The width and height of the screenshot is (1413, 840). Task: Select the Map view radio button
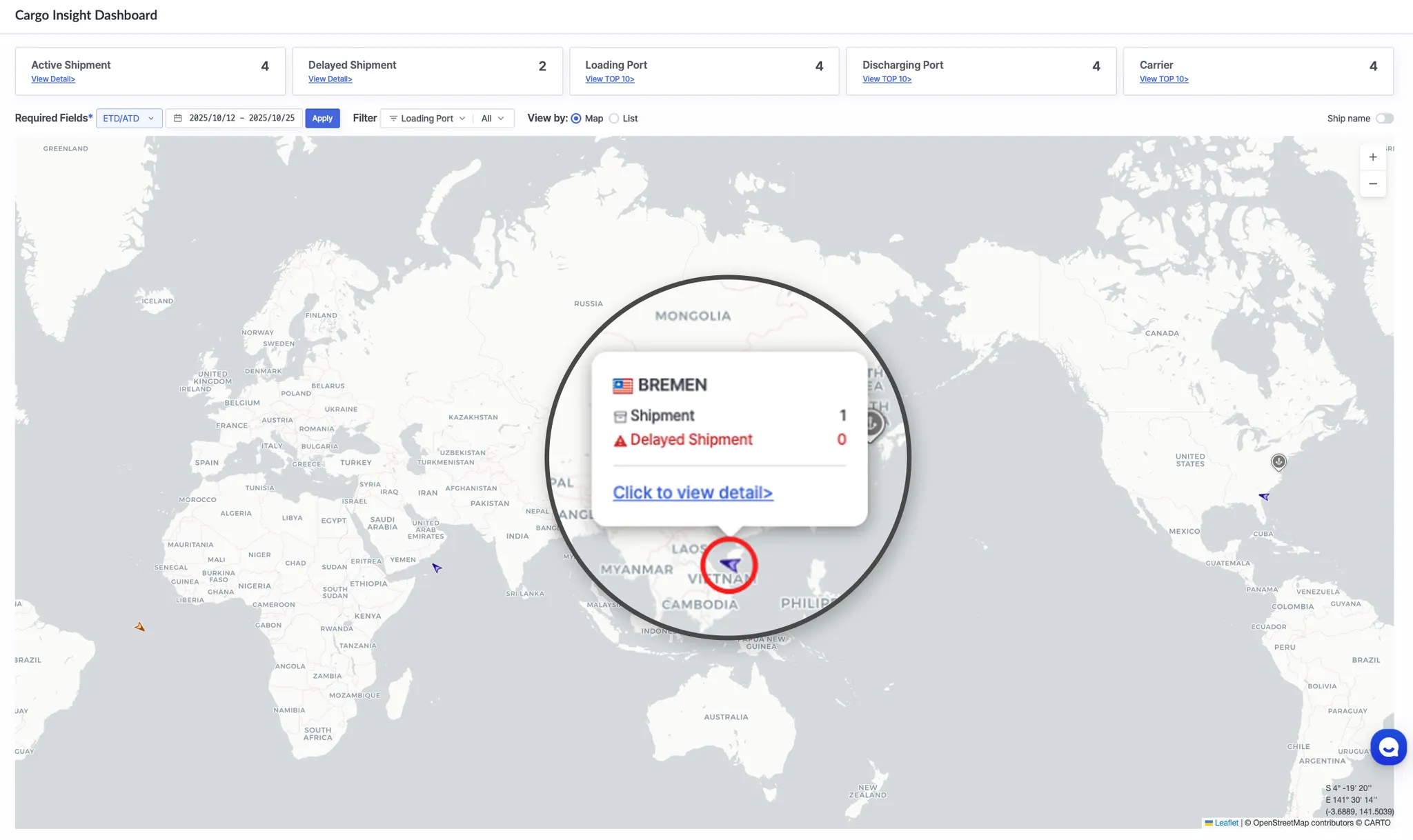[576, 119]
